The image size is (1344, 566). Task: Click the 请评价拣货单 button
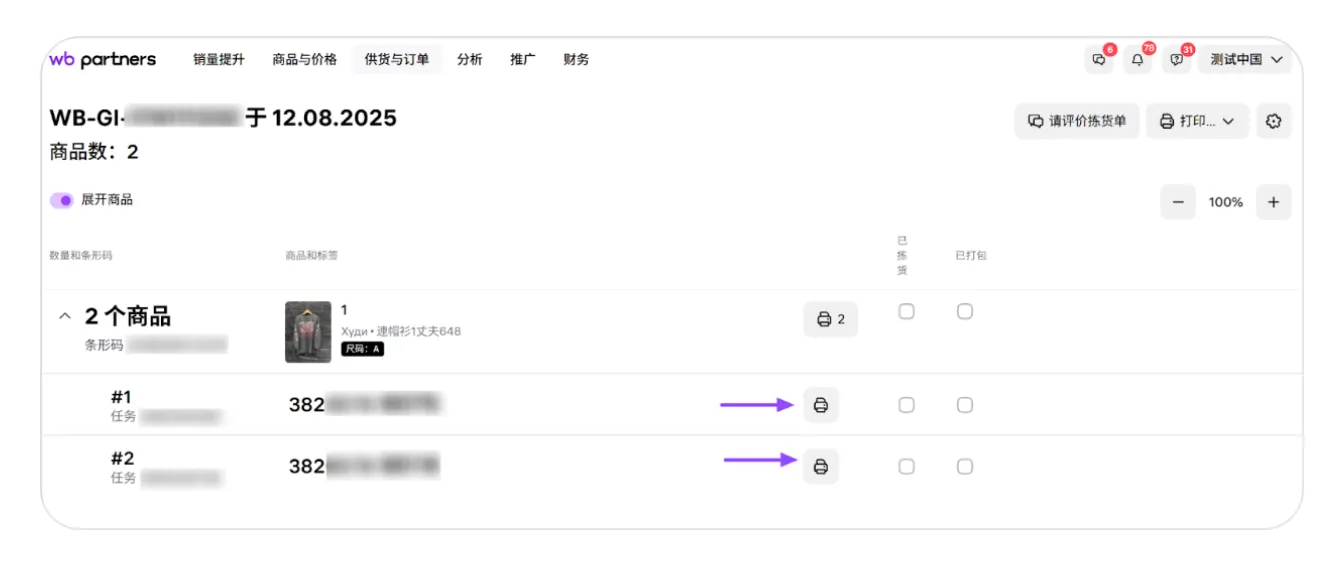point(1076,121)
